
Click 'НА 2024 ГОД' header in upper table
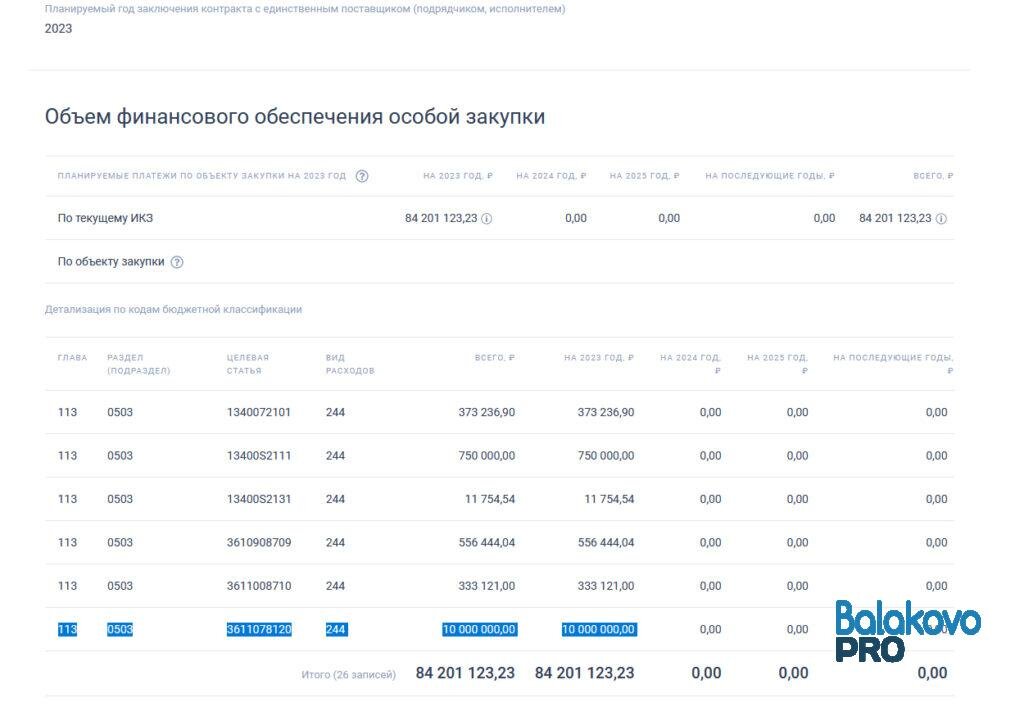click(x=551, y=176)
